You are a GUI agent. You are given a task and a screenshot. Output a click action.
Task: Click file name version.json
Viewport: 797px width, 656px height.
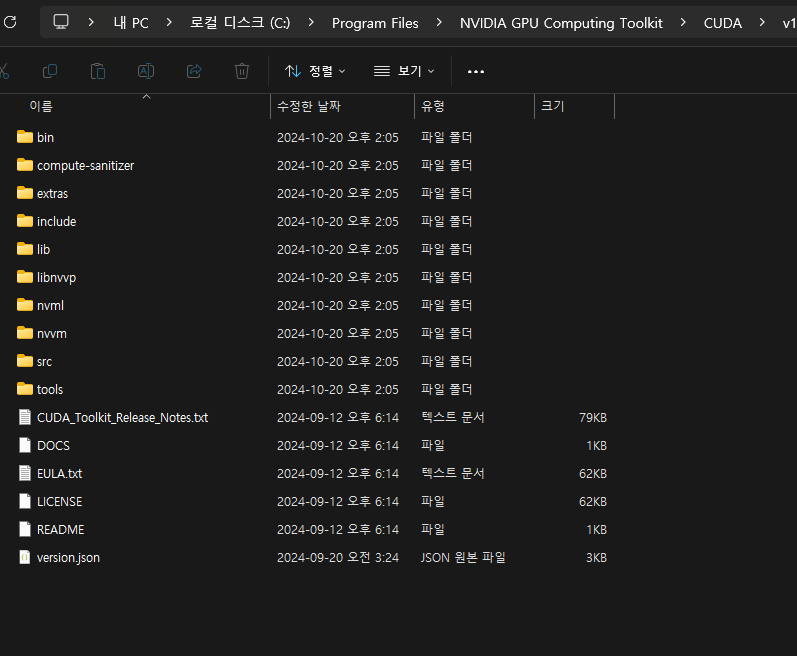(x=68, y=558)
